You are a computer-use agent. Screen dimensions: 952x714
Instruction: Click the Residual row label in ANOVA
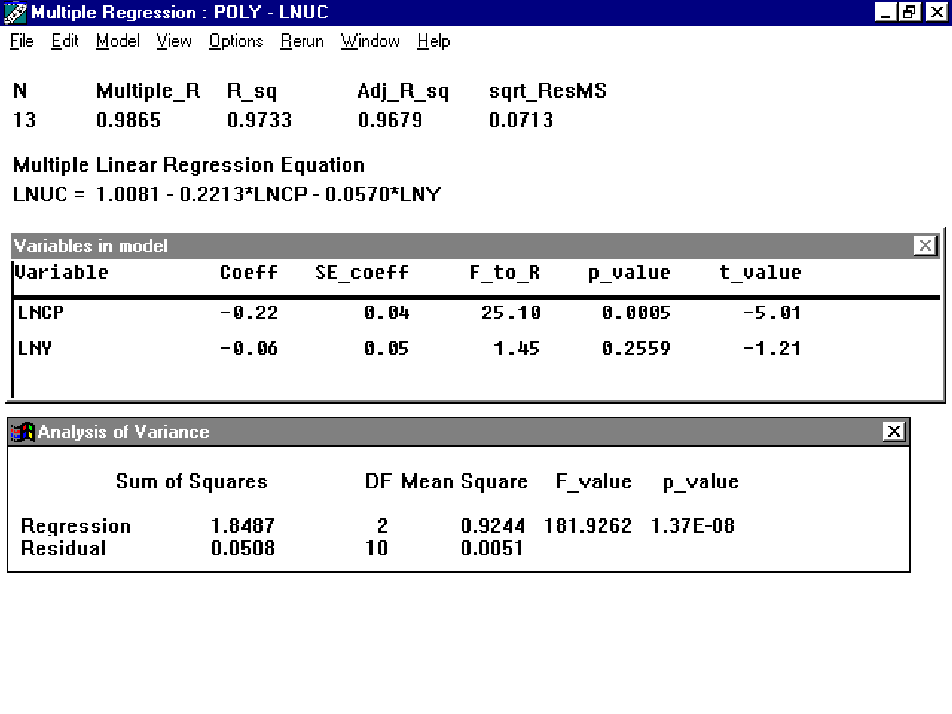(63, 548)
